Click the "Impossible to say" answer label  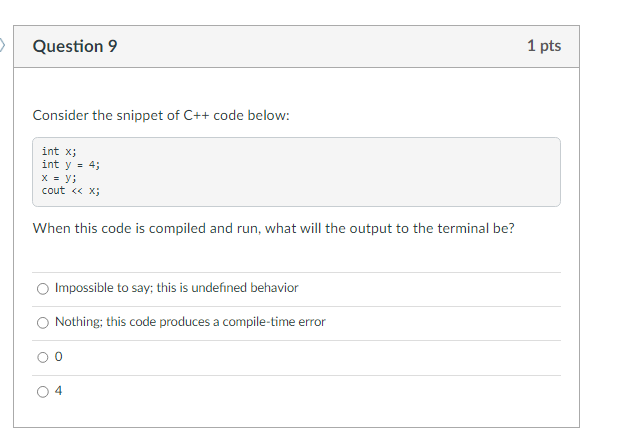click(x=176, y=288)
